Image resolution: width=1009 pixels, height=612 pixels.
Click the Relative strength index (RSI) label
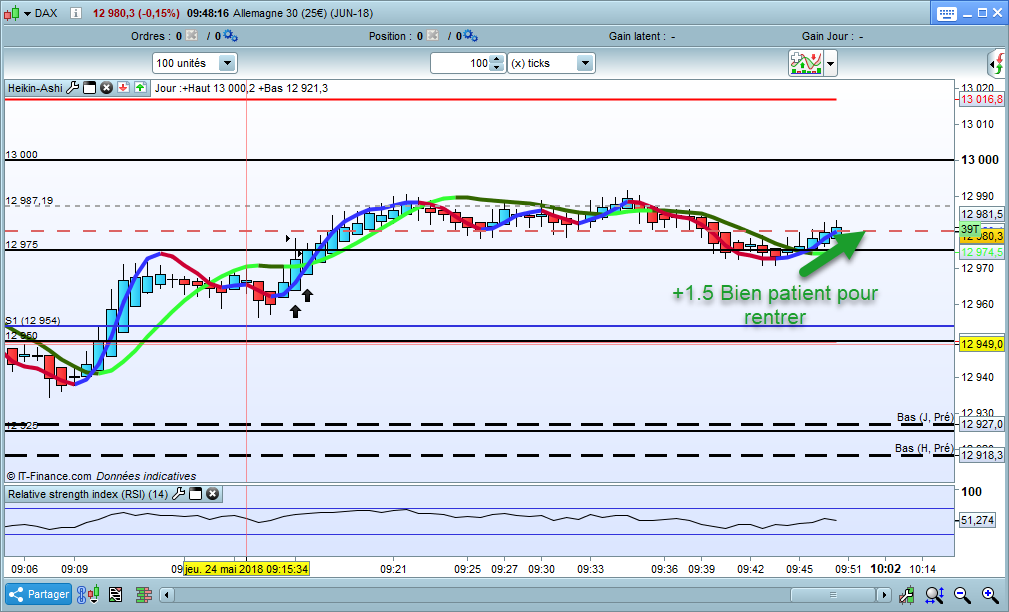tap(88, 494)
